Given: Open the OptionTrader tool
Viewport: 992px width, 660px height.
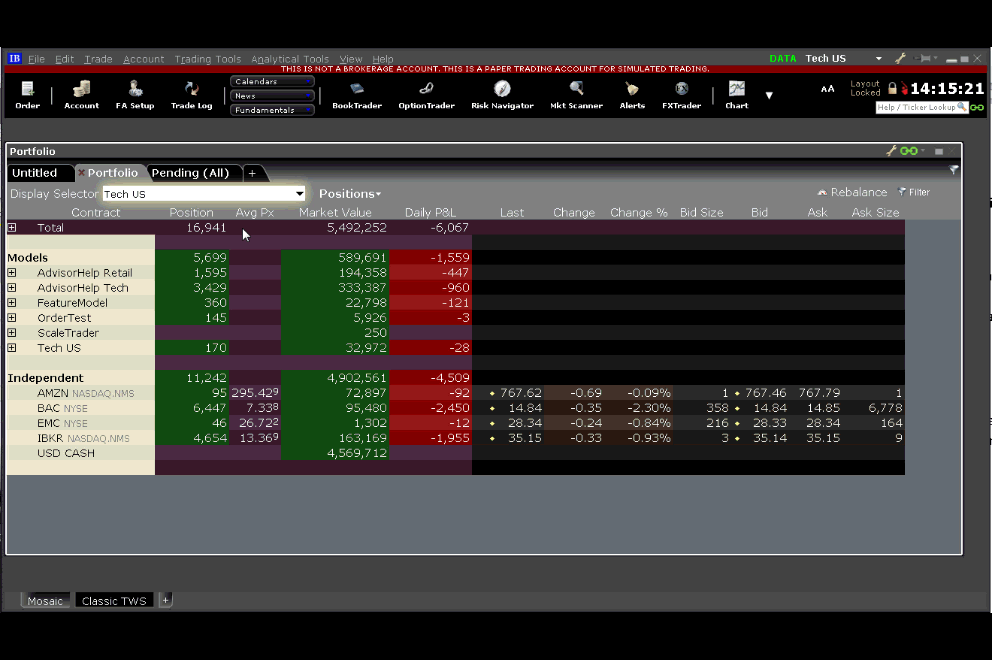Looking at the screenshot, I should click(x=426, y=93).
